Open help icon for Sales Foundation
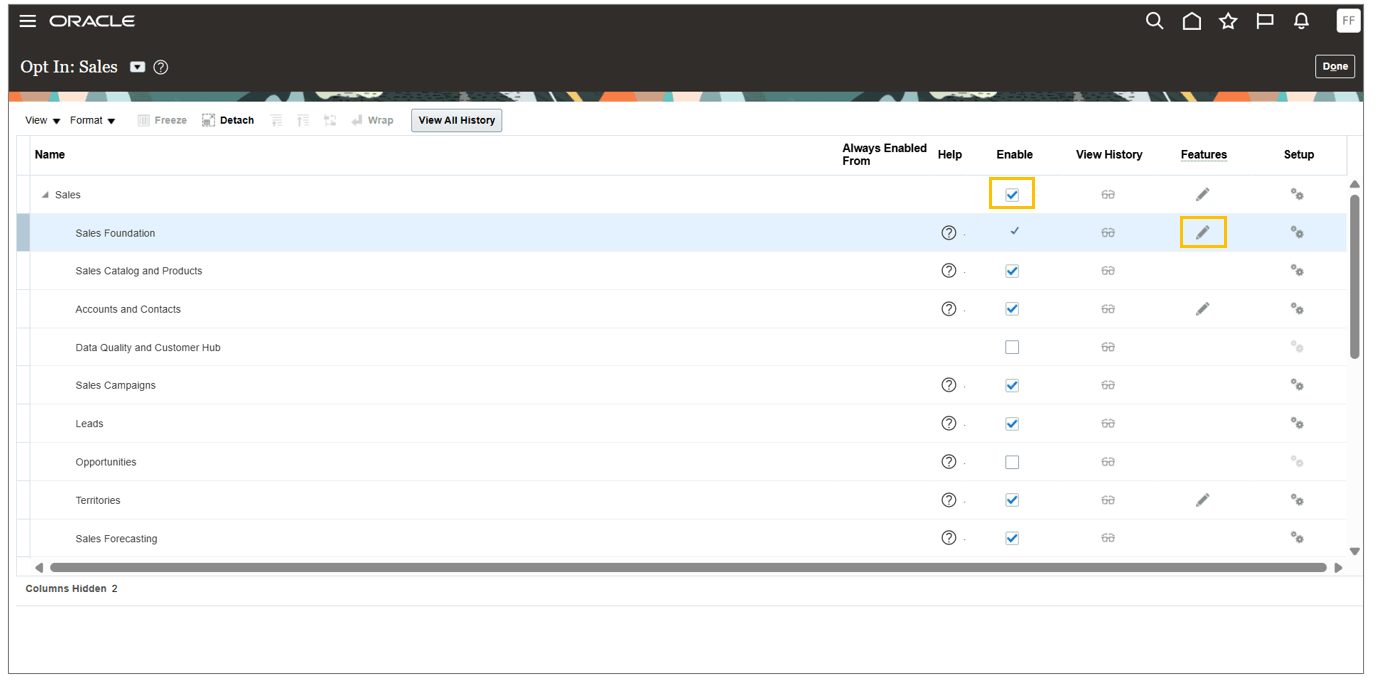The image size is (1380, 681). click(x=949, y=232)
